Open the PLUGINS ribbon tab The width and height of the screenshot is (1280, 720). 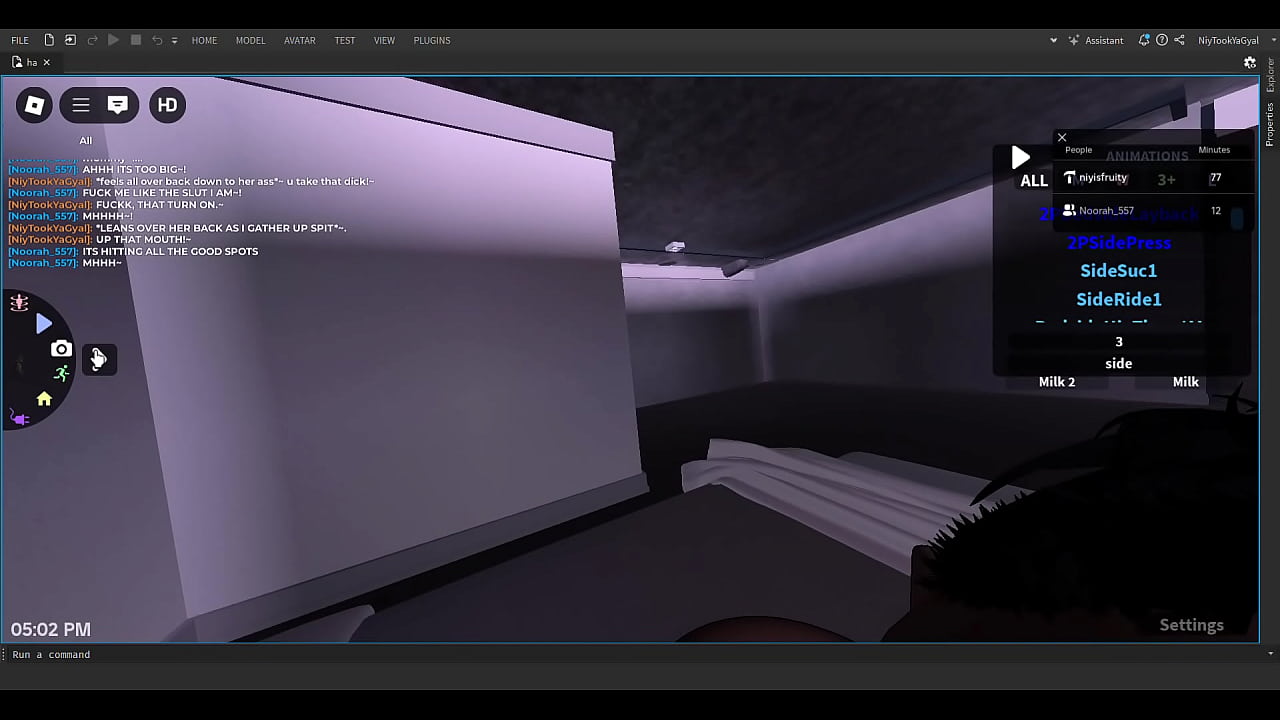point(431,40)
